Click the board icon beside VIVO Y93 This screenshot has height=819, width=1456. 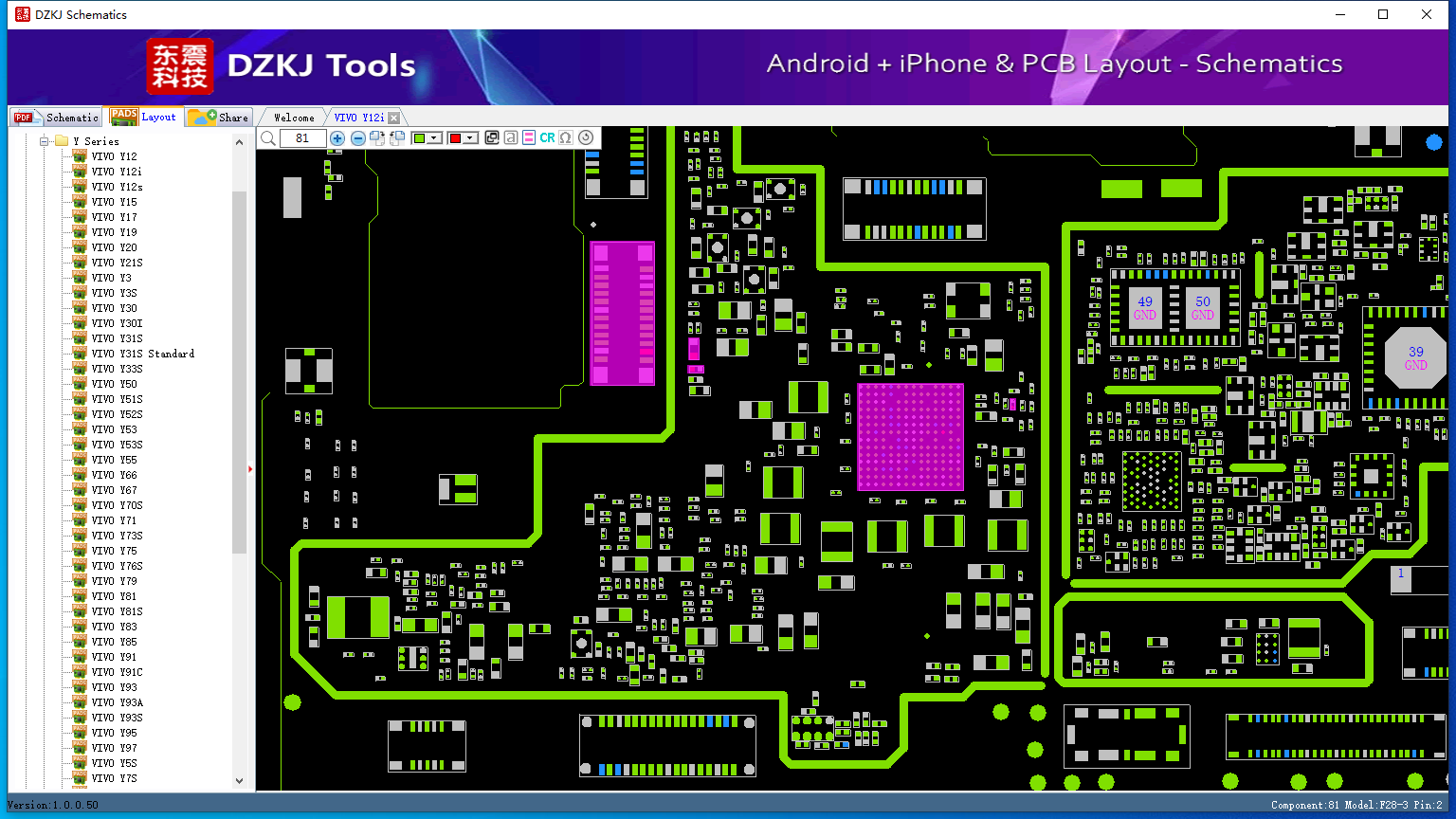[80, 687]
